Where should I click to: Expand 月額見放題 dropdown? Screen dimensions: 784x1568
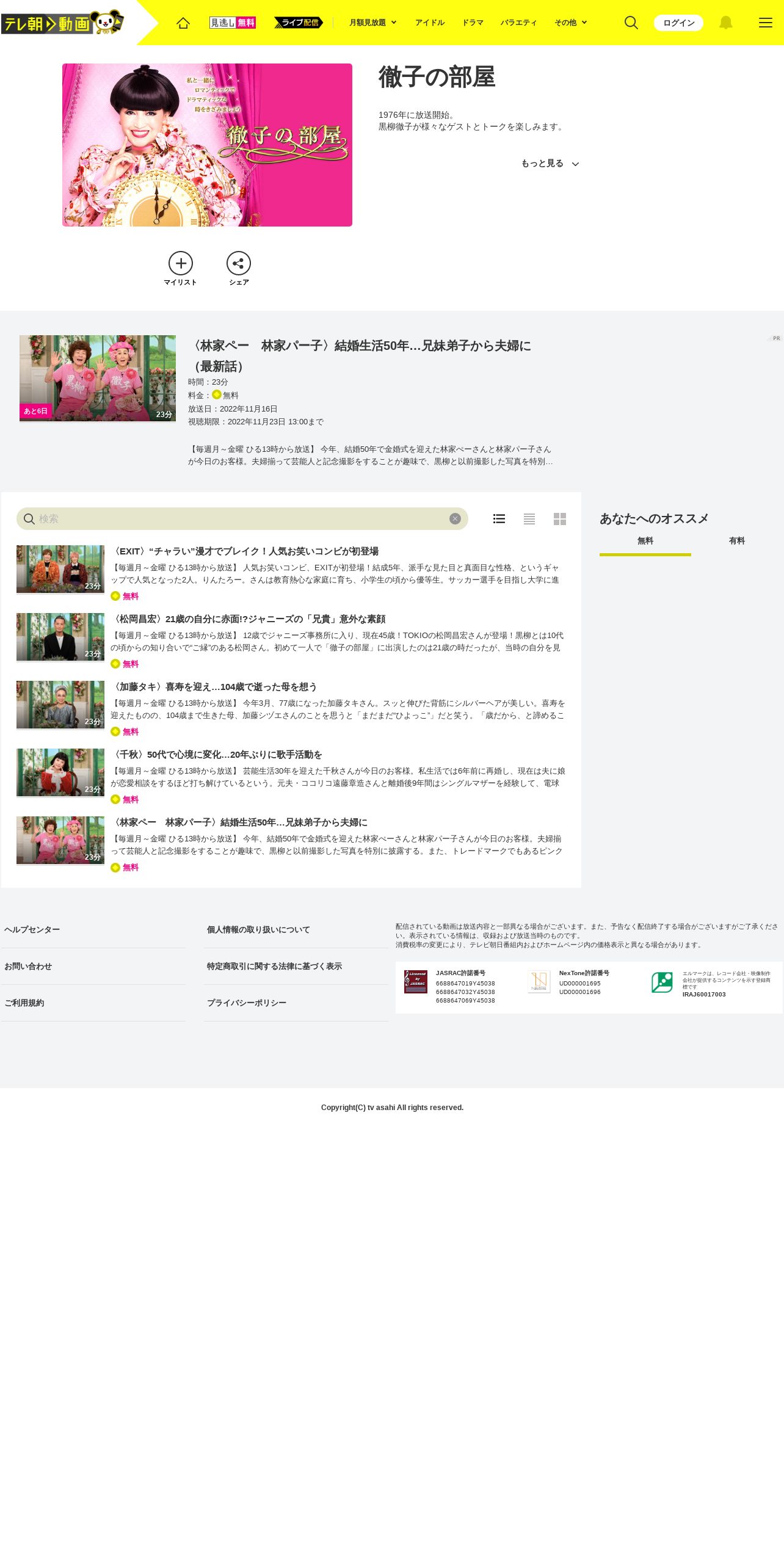point(373,23)
